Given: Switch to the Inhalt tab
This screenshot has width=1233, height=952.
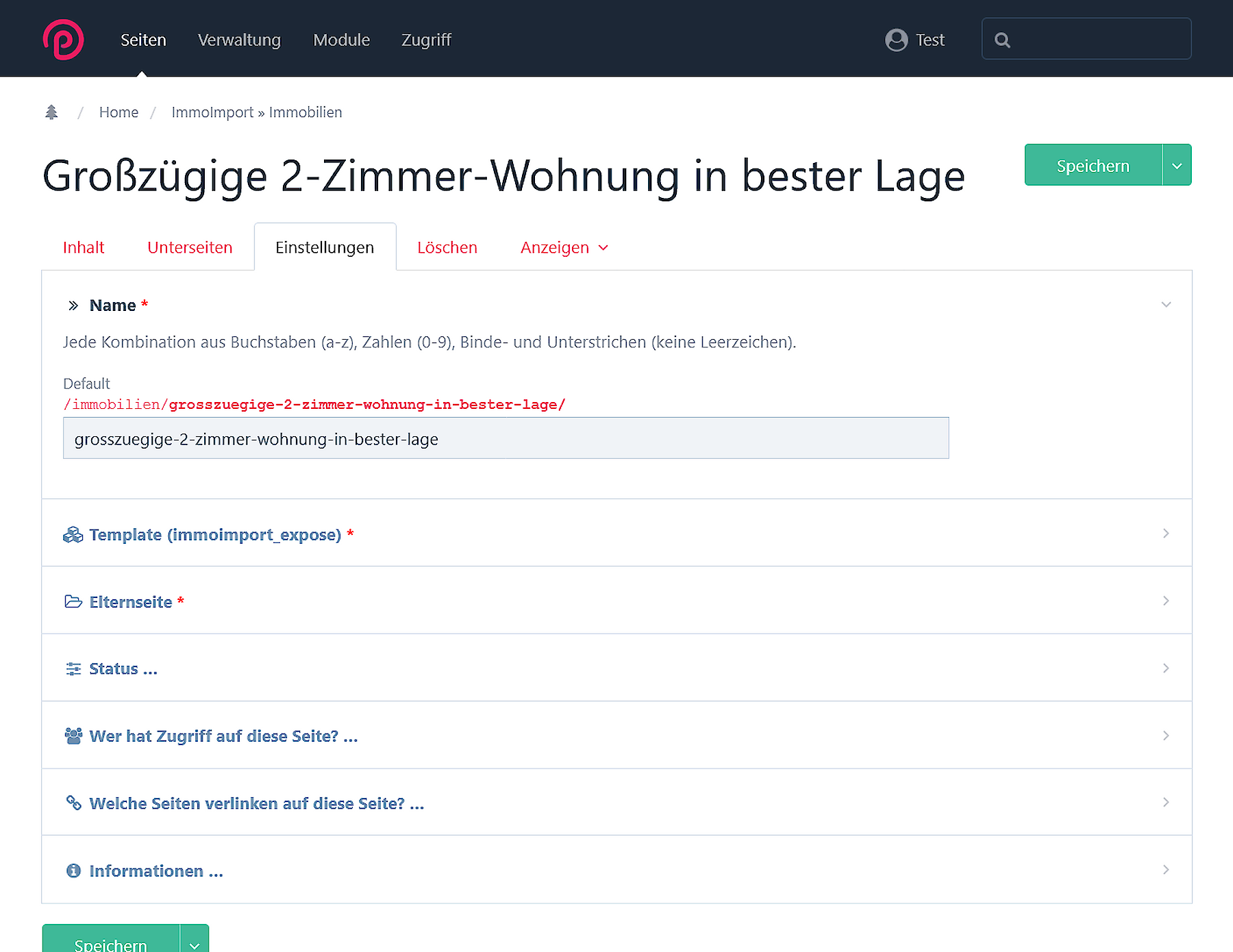Looking at the screenshot, I should tap(83, 247).
